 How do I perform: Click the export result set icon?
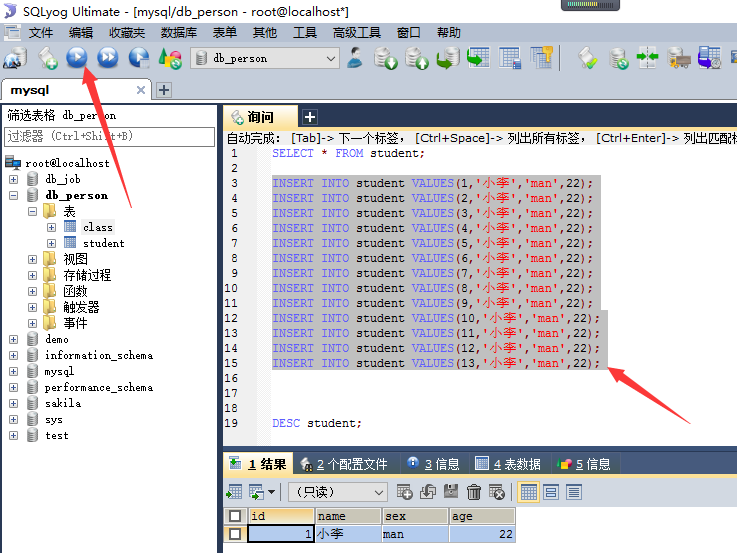coord(234,492)
